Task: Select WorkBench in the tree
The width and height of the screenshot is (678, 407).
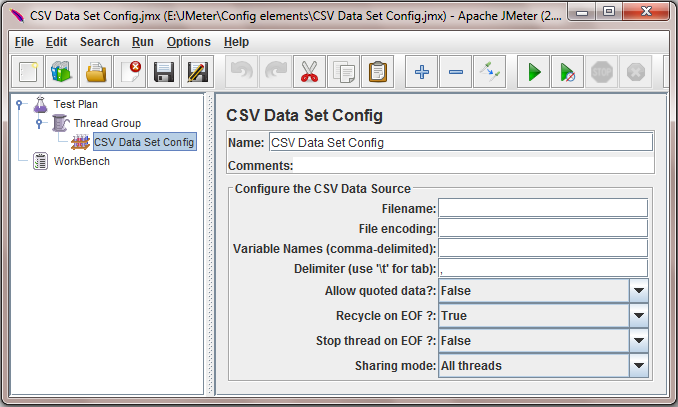Action: [82, 161]
